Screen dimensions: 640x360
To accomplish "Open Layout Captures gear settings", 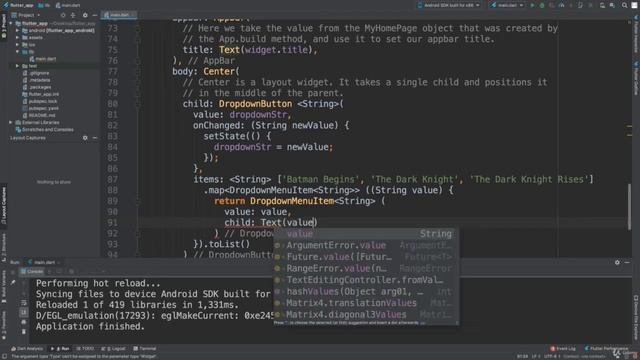I will (x=85, y=138).
